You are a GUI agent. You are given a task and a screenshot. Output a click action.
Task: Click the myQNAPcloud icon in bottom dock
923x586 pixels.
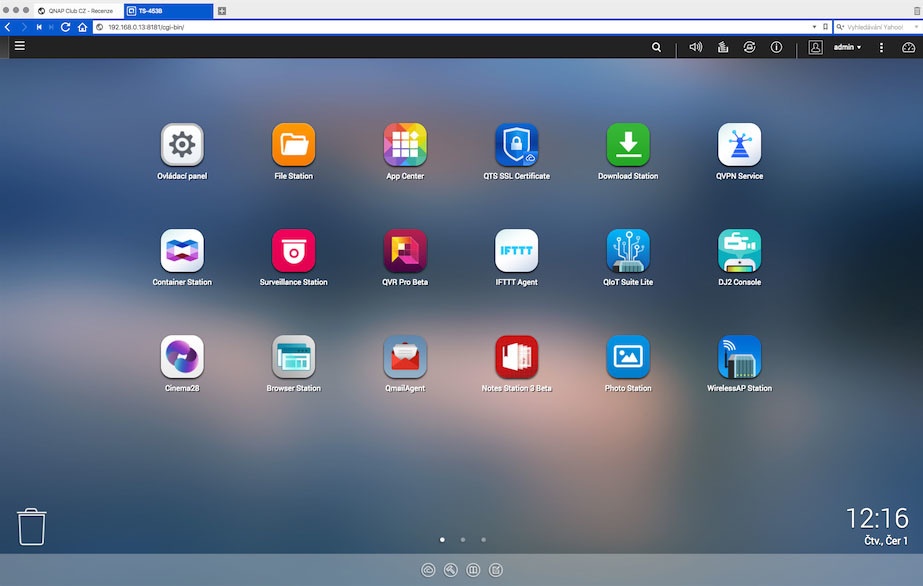(428, 570)
